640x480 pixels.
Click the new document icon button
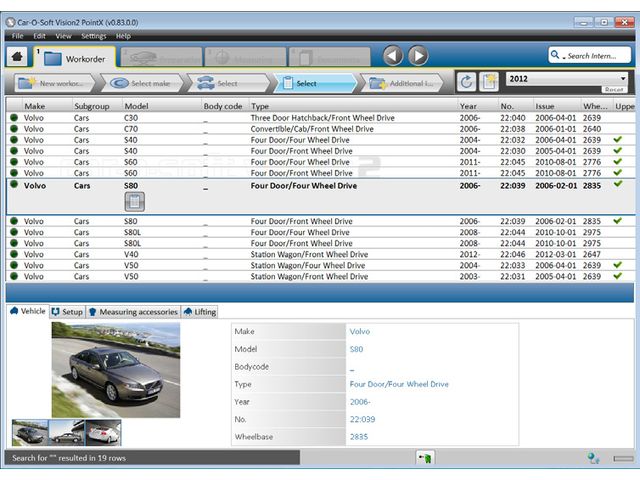tap(489, 82)
